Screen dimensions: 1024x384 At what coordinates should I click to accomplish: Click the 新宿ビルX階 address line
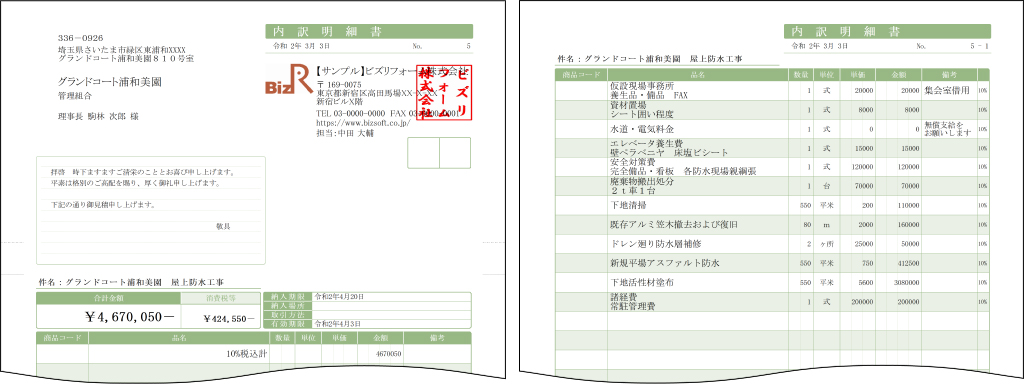click(x=340, y=102)
